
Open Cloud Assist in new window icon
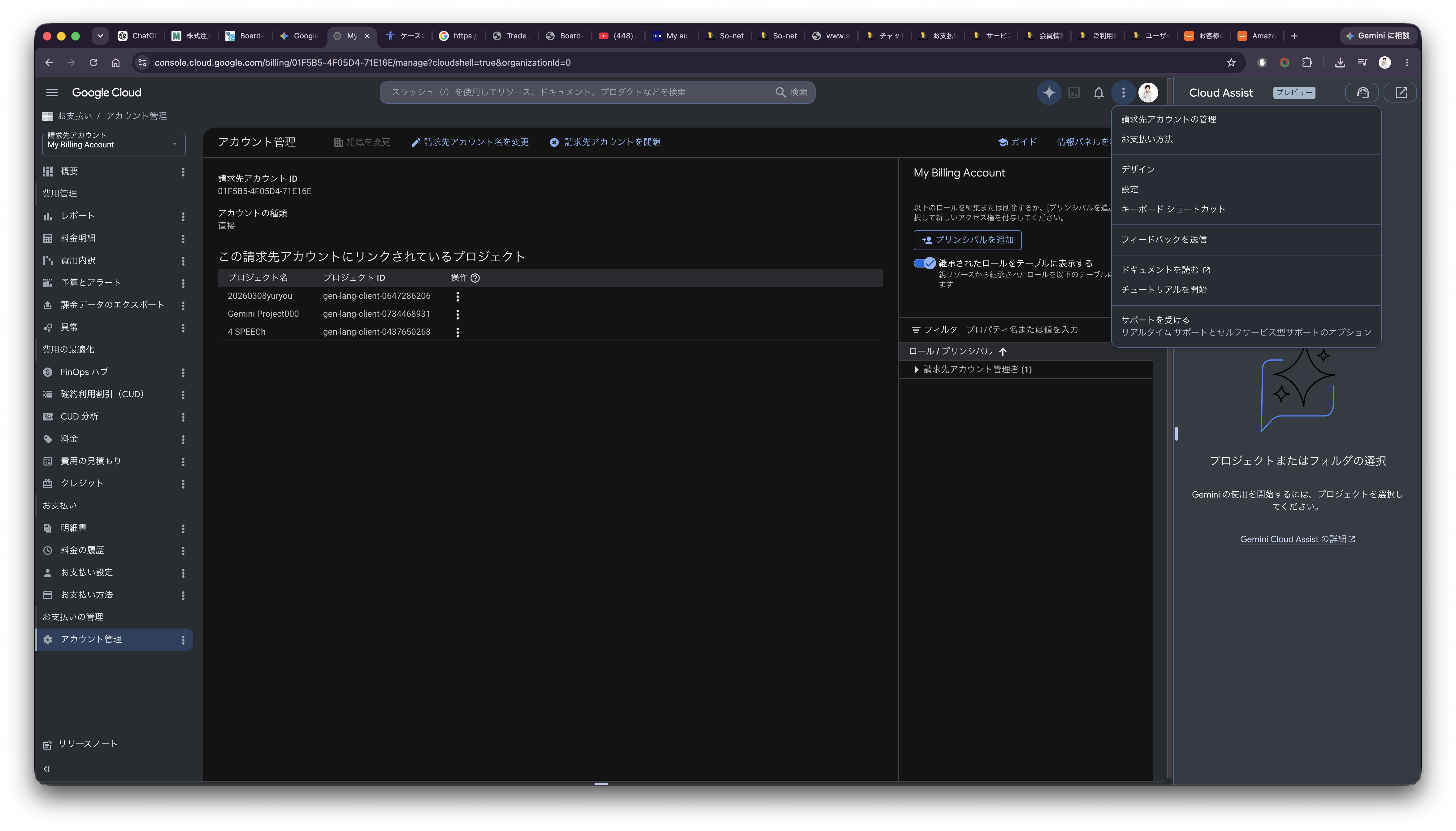[x=1401, y=93]
